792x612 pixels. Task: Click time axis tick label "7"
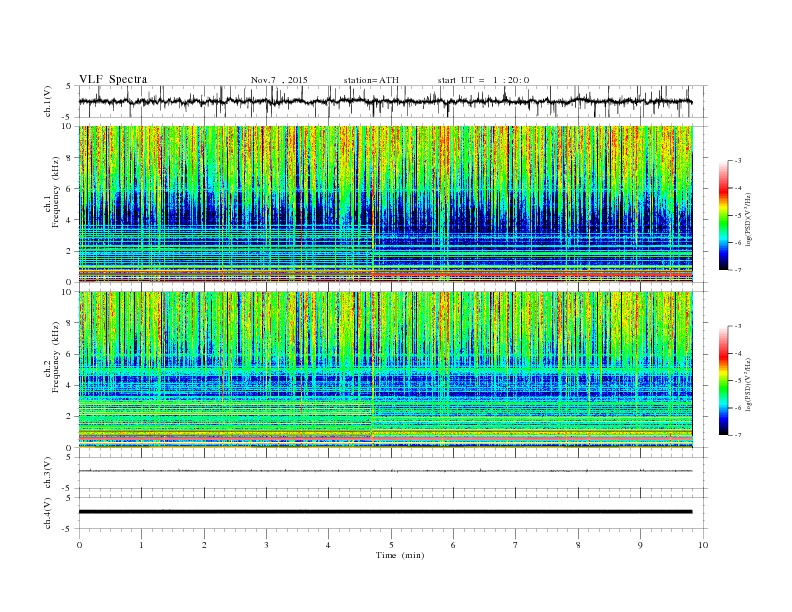516,545
